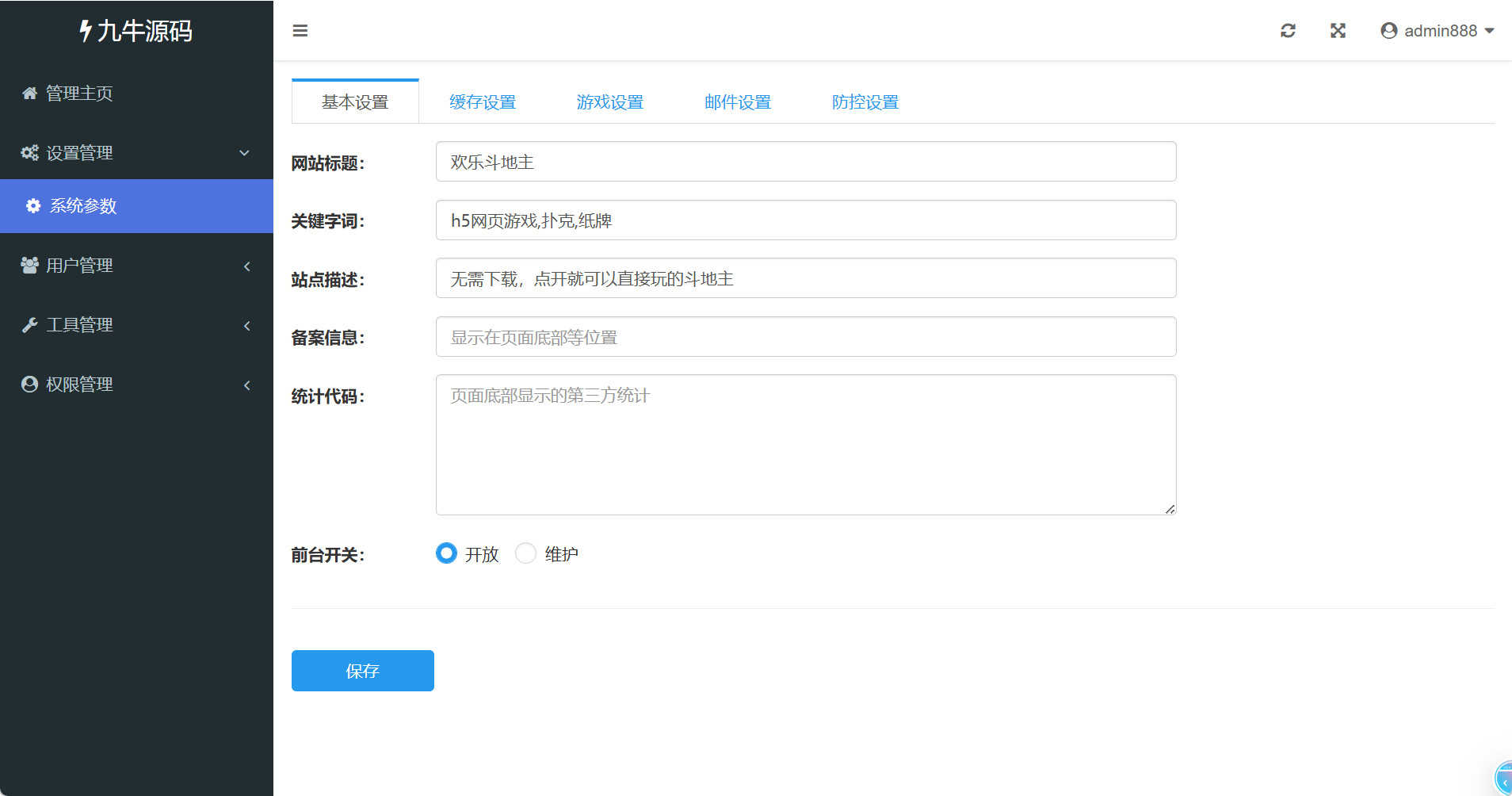Switch to the 邮件设置 tab
The image size is (1512, 796).
point(738,101)
